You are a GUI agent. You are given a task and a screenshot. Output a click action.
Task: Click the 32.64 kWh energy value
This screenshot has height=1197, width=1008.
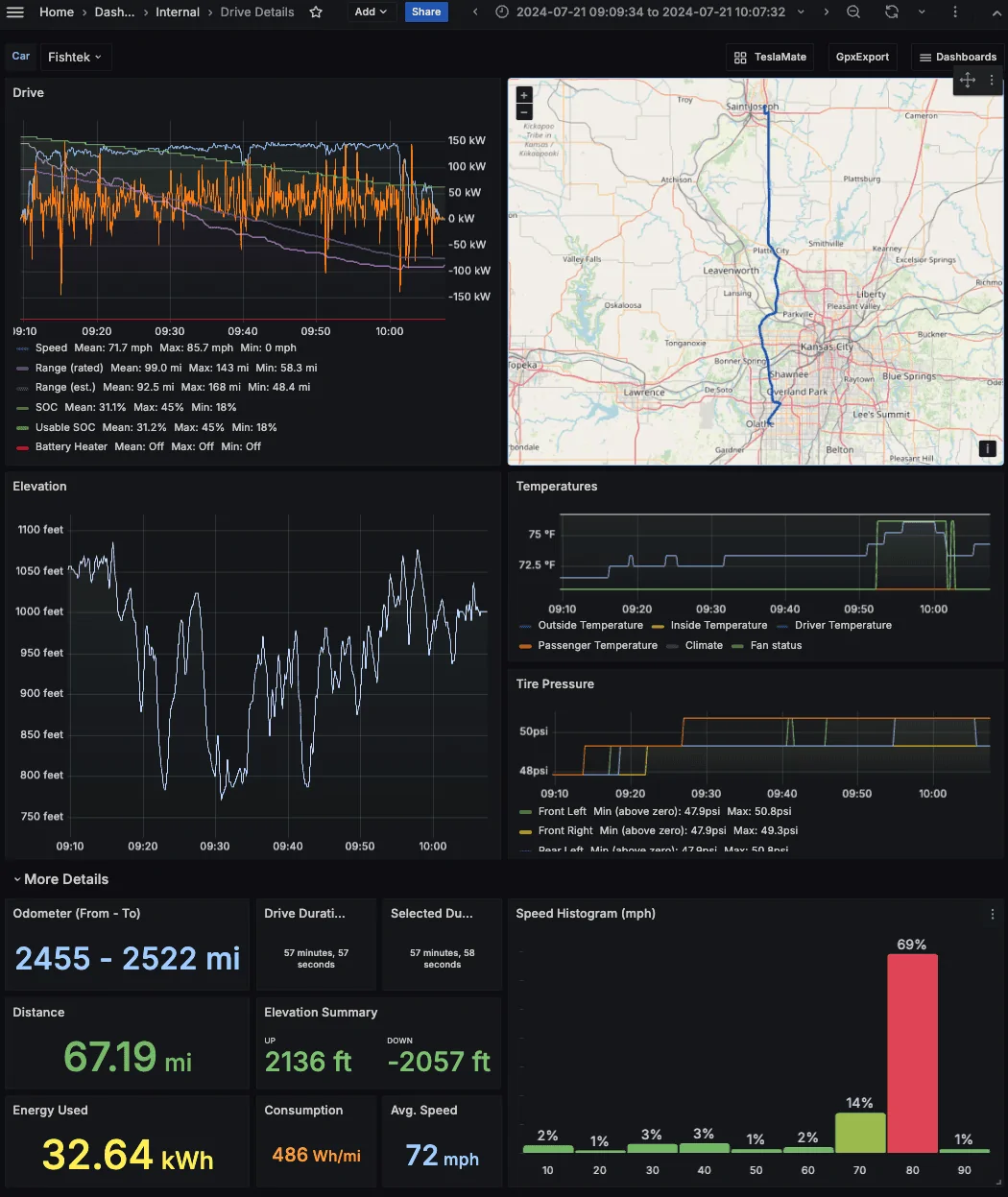[128, 1155]
